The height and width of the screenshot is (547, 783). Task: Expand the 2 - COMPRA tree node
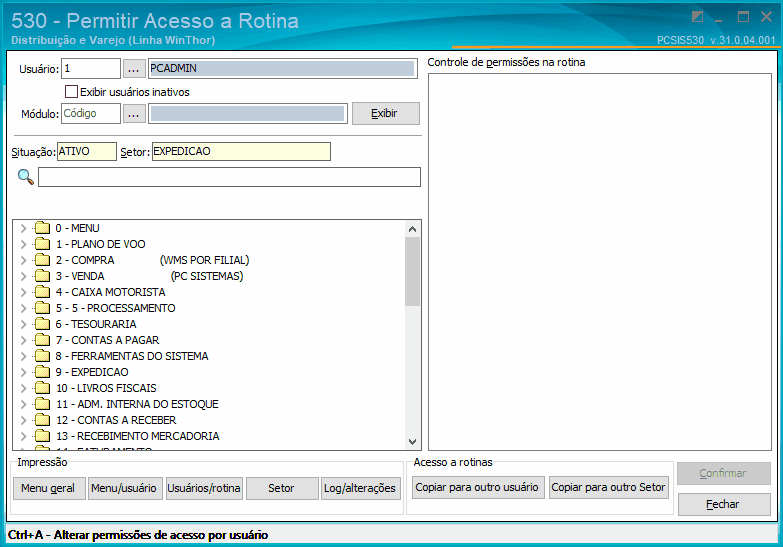[23, 260]
